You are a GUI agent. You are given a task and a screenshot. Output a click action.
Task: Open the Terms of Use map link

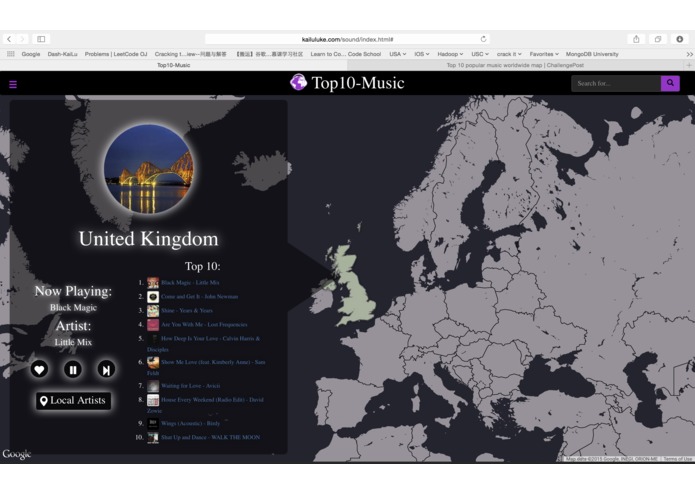pos(677,459)
